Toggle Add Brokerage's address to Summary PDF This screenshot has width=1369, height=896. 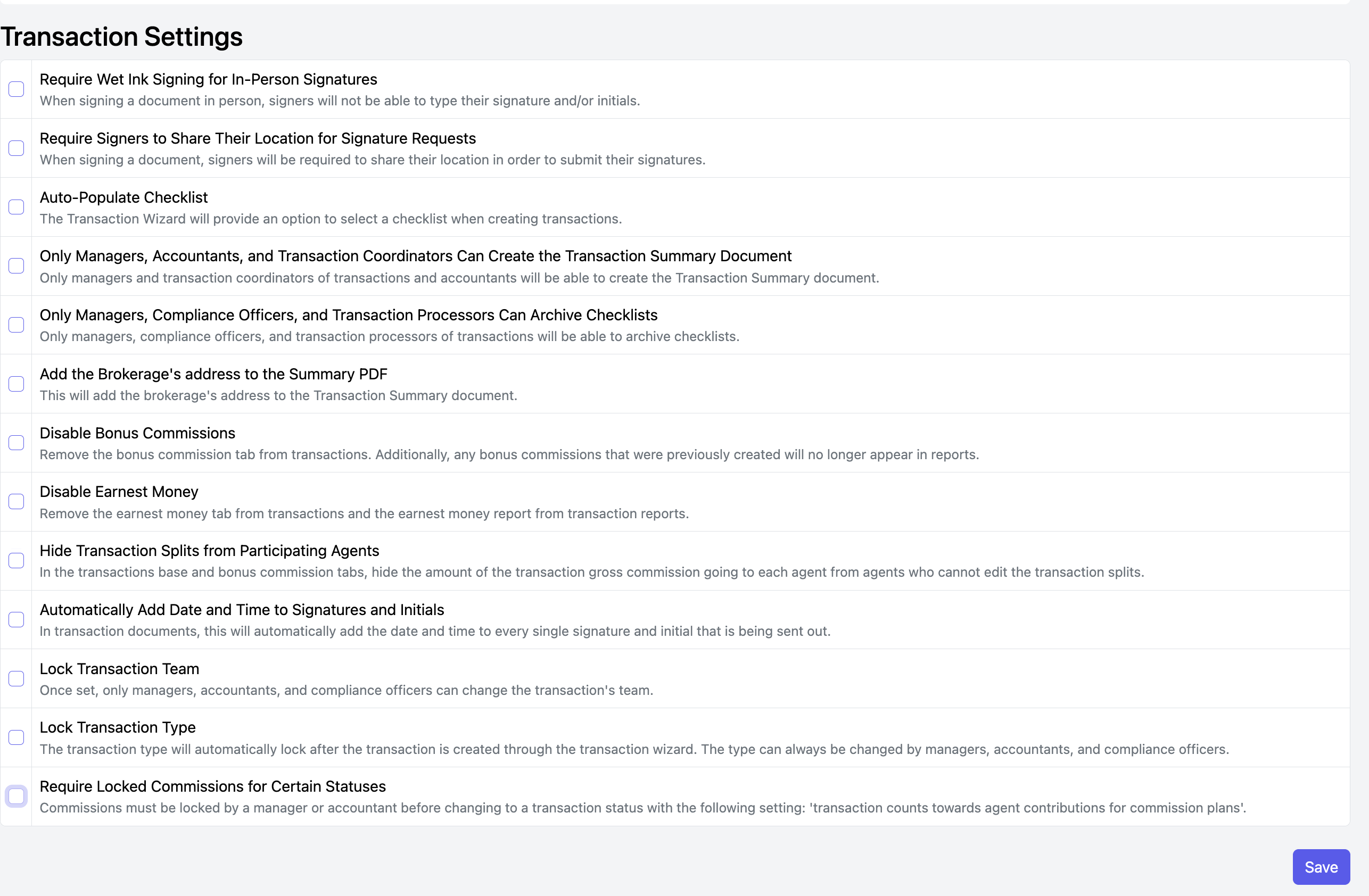[16, 384]
